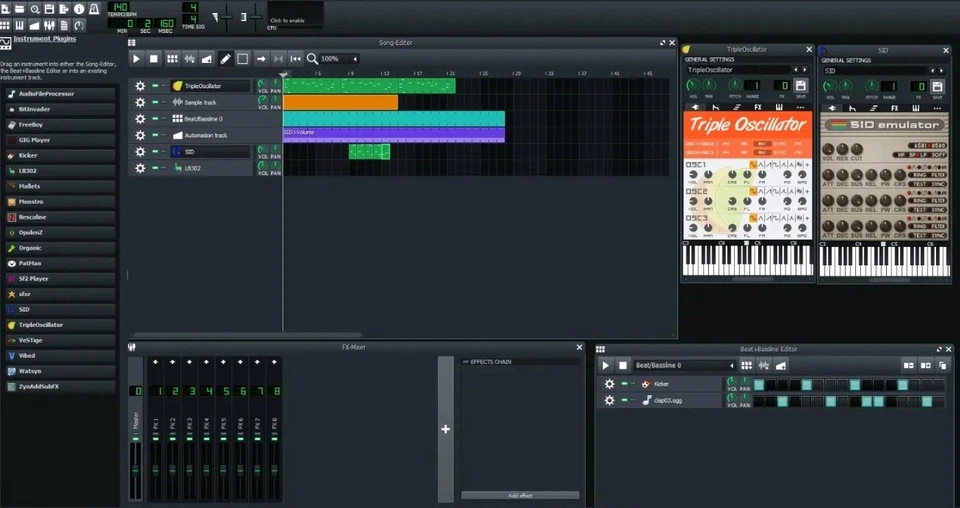The height and width of the screenshot is (508, 960).
Task: Open the FX tab in SID window
Action: click(894, 108)
